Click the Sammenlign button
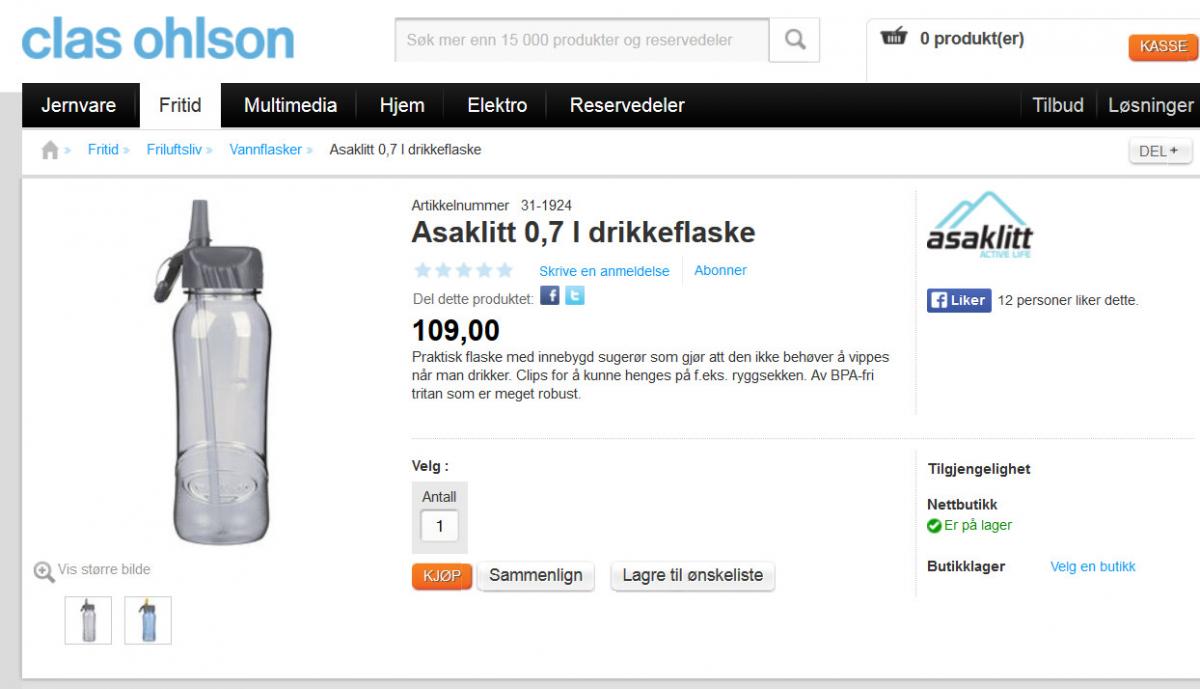The width and height of the screenshot is (1200, 689). tap(535, 576)
